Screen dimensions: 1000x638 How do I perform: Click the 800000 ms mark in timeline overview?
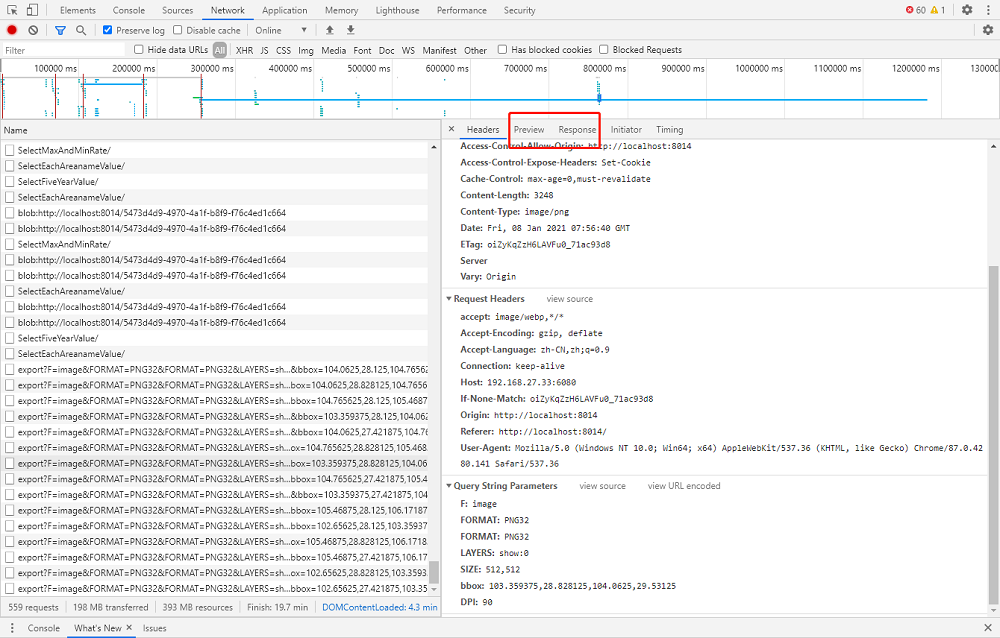pyautogui.click(x=604, y=68)
